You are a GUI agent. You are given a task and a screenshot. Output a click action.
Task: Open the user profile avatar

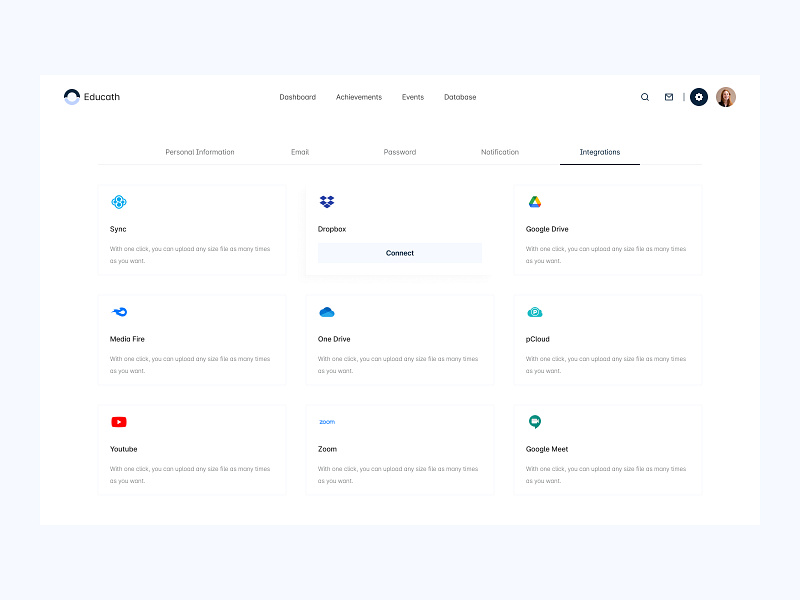(726, 97)
